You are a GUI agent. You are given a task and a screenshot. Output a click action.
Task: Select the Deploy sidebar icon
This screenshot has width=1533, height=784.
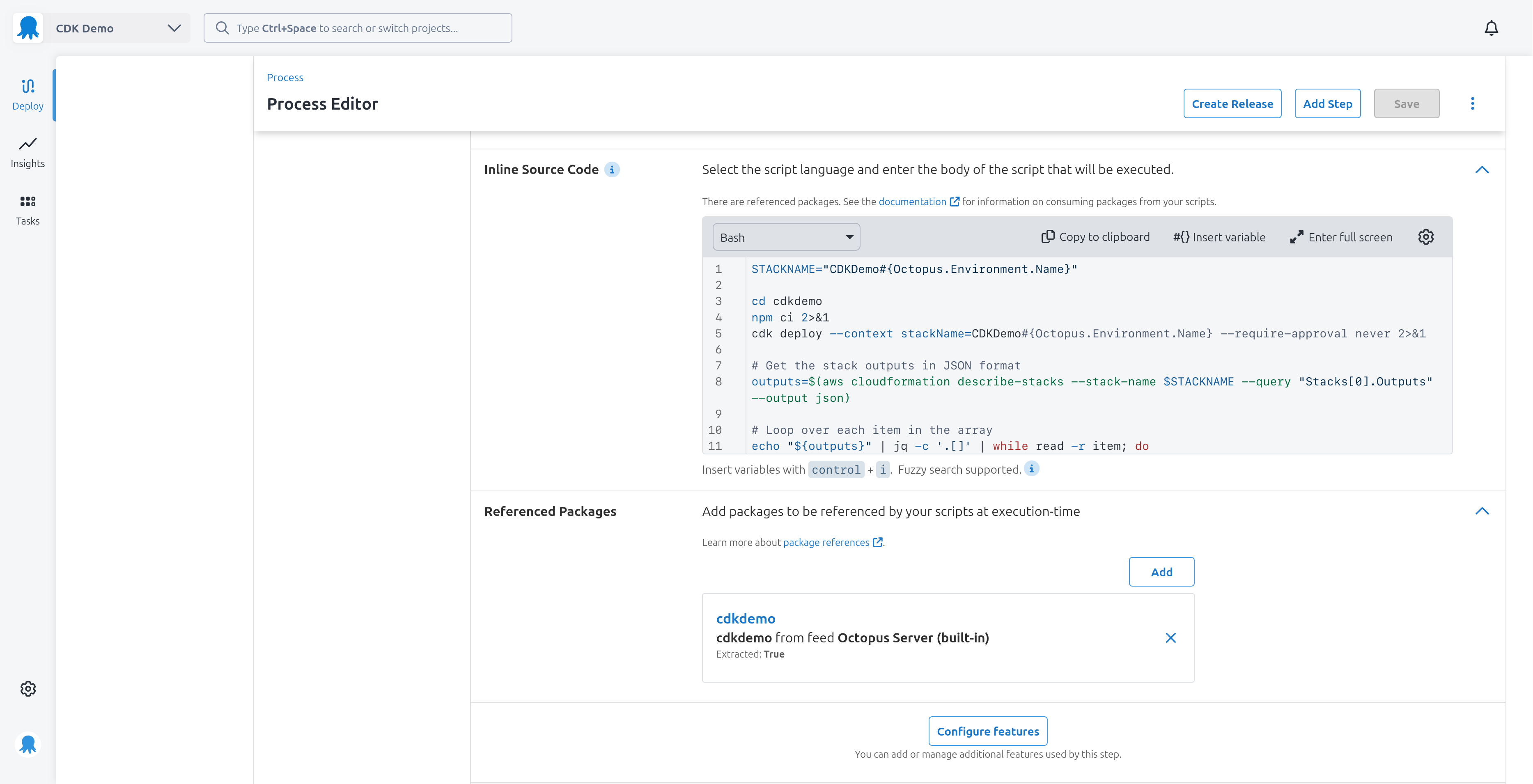point(28,94)
